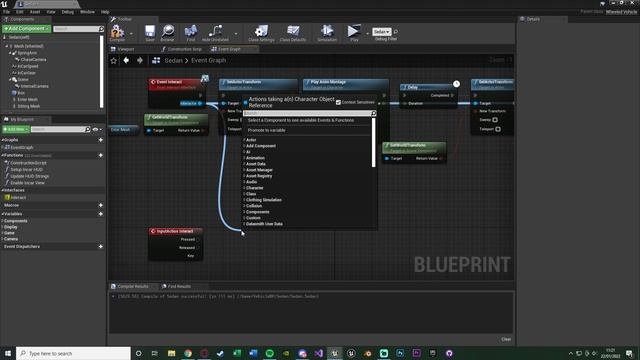Click graph grid icon beside Sedan breadcrumb
Image resolution: width=640 pixels, height=360 pixels.
pyautogui.click(x=156, y=60)
